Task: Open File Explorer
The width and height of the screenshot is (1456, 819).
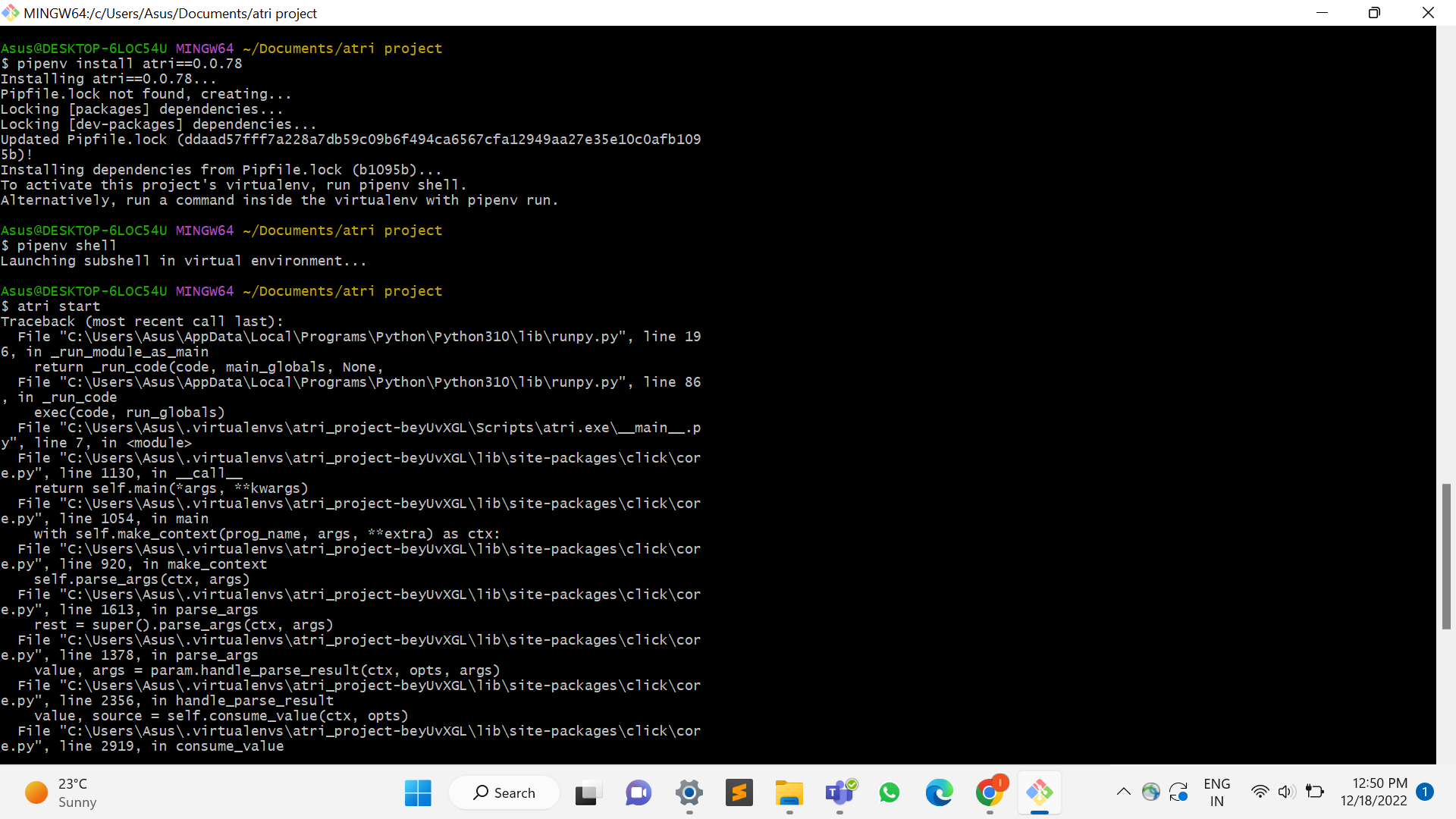Action: tap(789, 792)
